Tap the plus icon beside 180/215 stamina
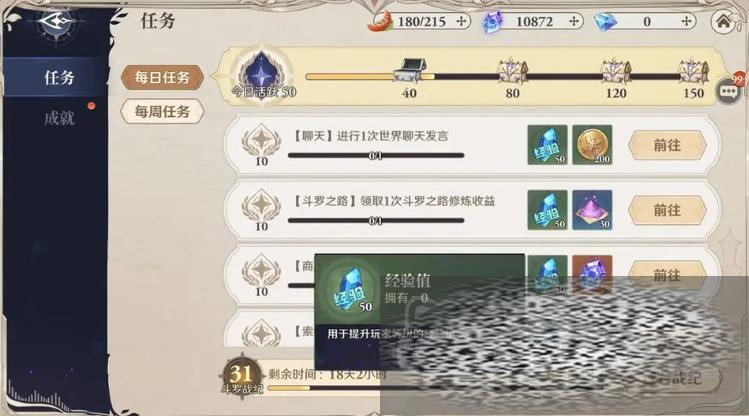749x416 pixels. pyautogui.click(x=461, y=21)
